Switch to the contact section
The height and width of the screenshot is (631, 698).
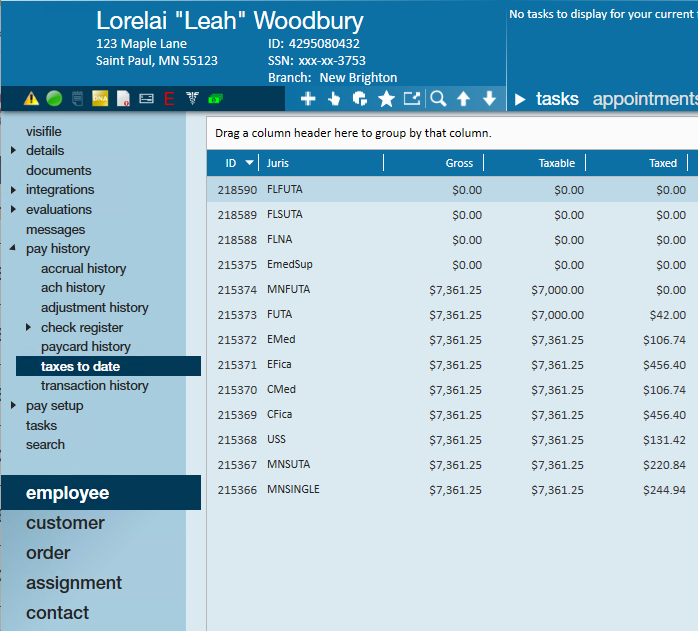click(x=57, y=613)
